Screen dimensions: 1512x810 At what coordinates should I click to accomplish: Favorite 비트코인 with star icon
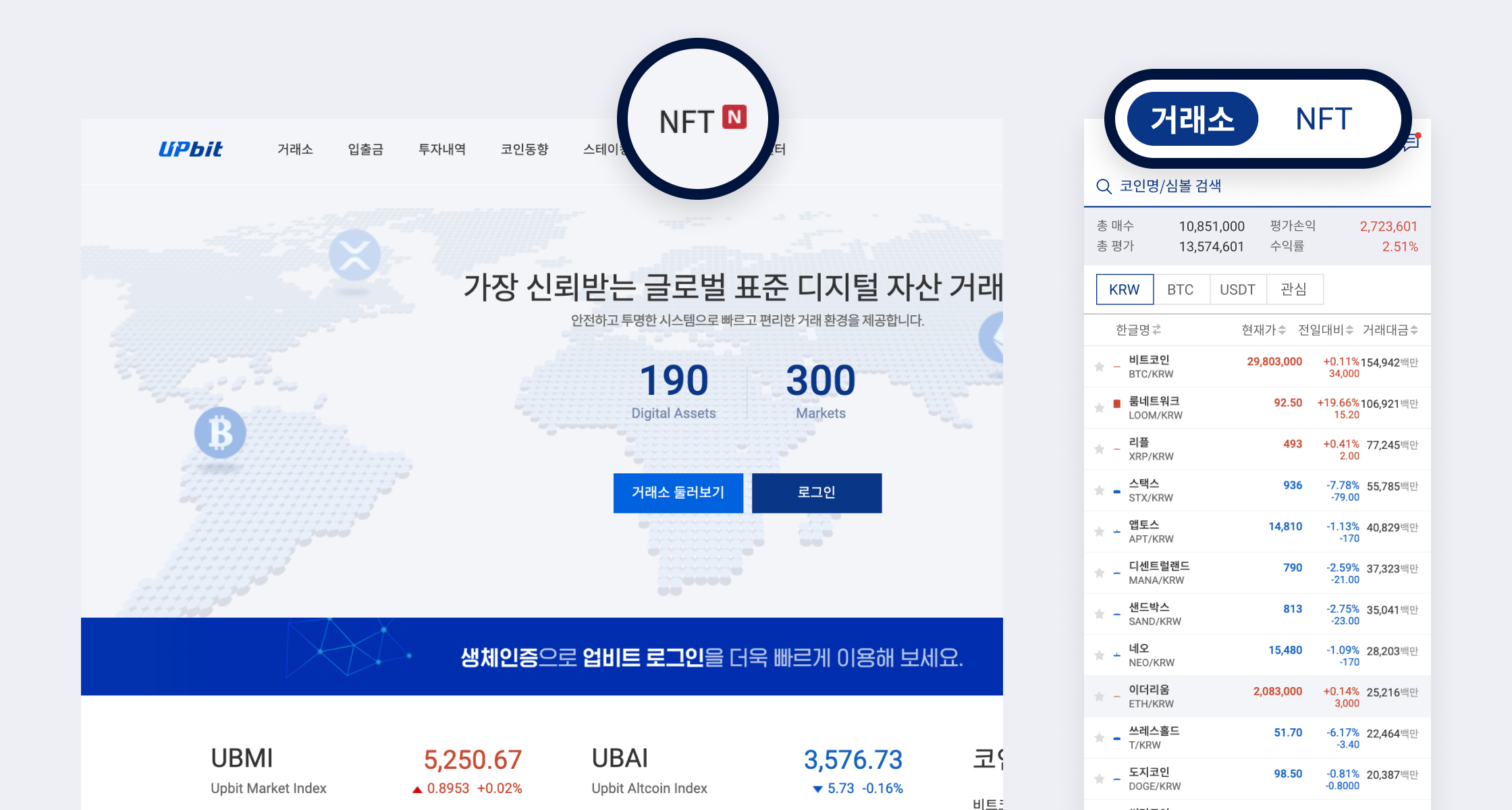1100,367
